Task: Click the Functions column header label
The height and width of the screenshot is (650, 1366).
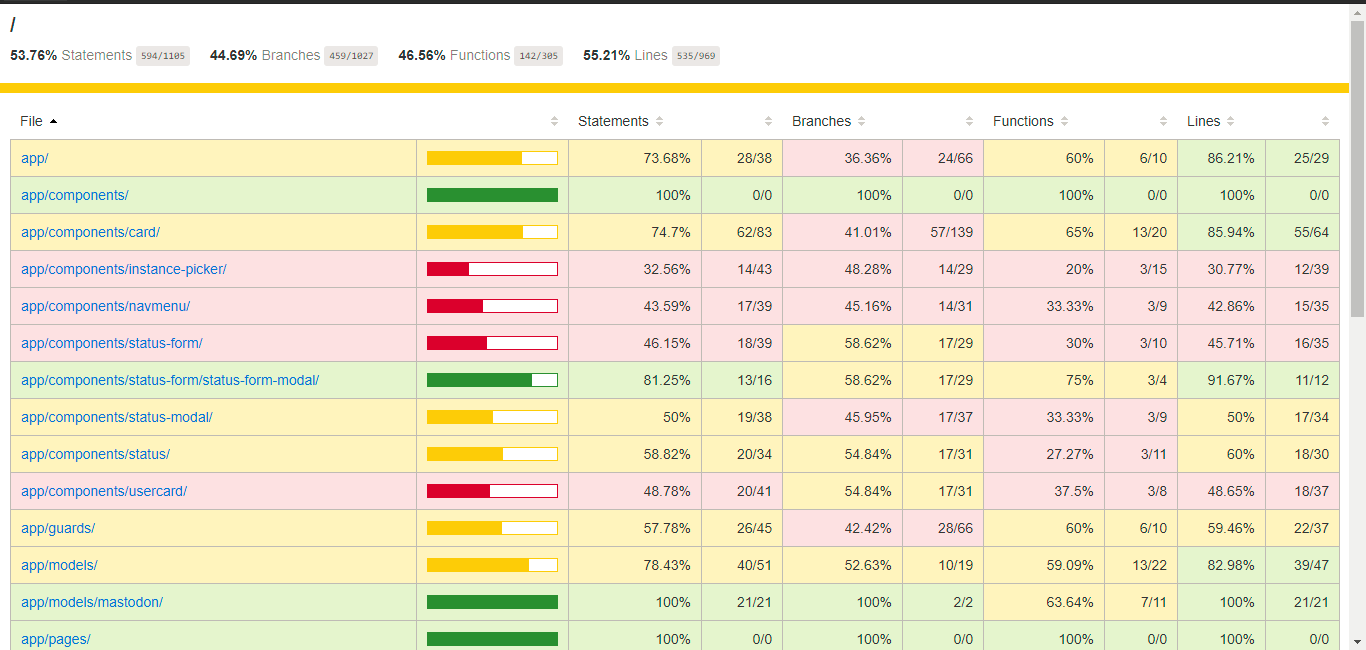Action: click(x=1023, y=121)
